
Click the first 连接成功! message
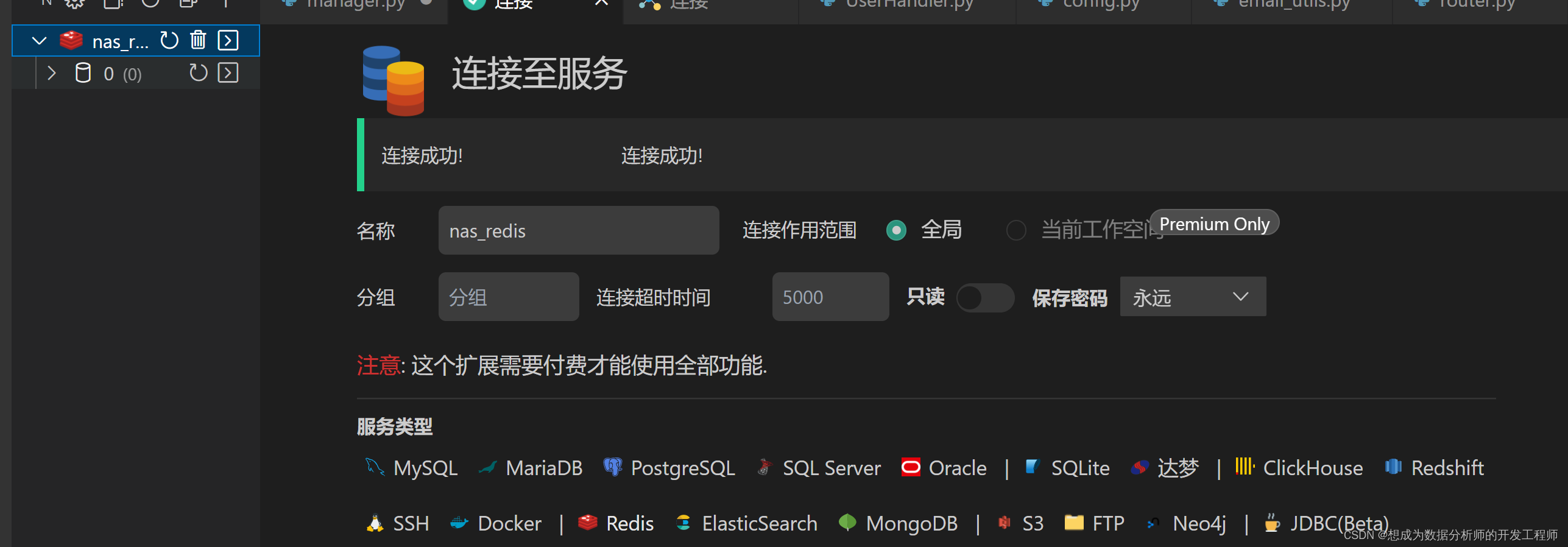422,156
